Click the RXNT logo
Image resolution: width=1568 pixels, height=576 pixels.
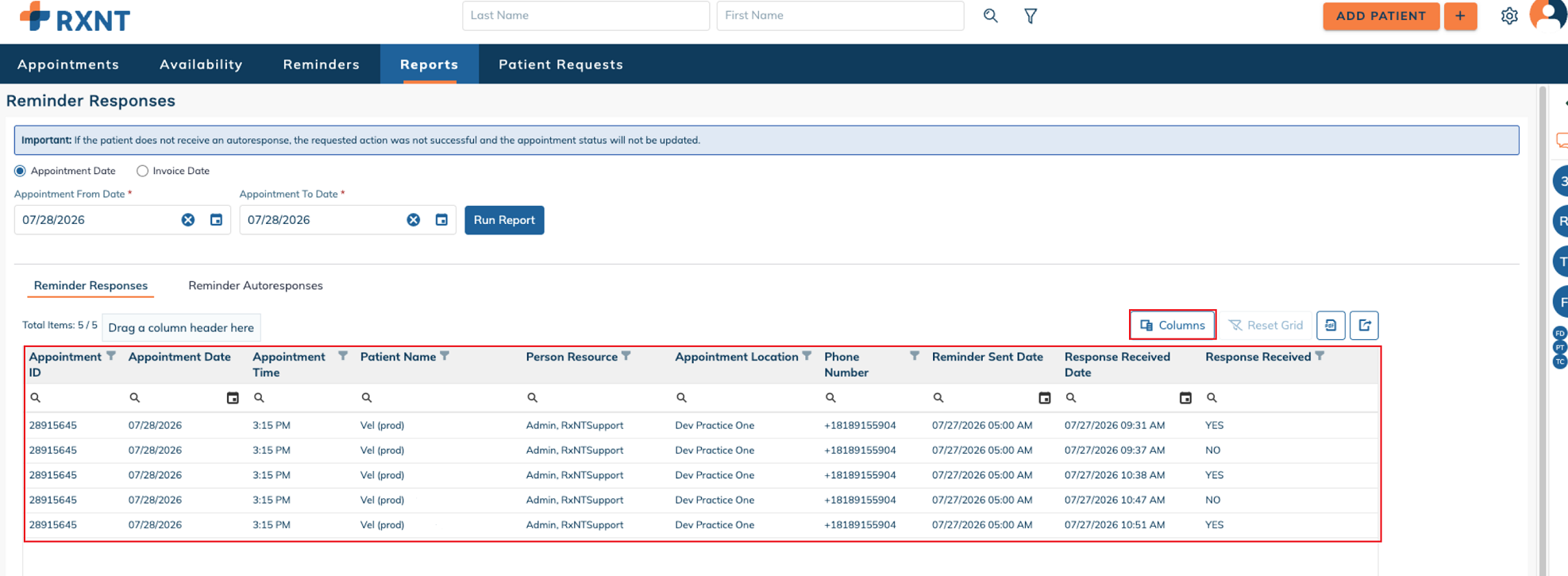75,17
